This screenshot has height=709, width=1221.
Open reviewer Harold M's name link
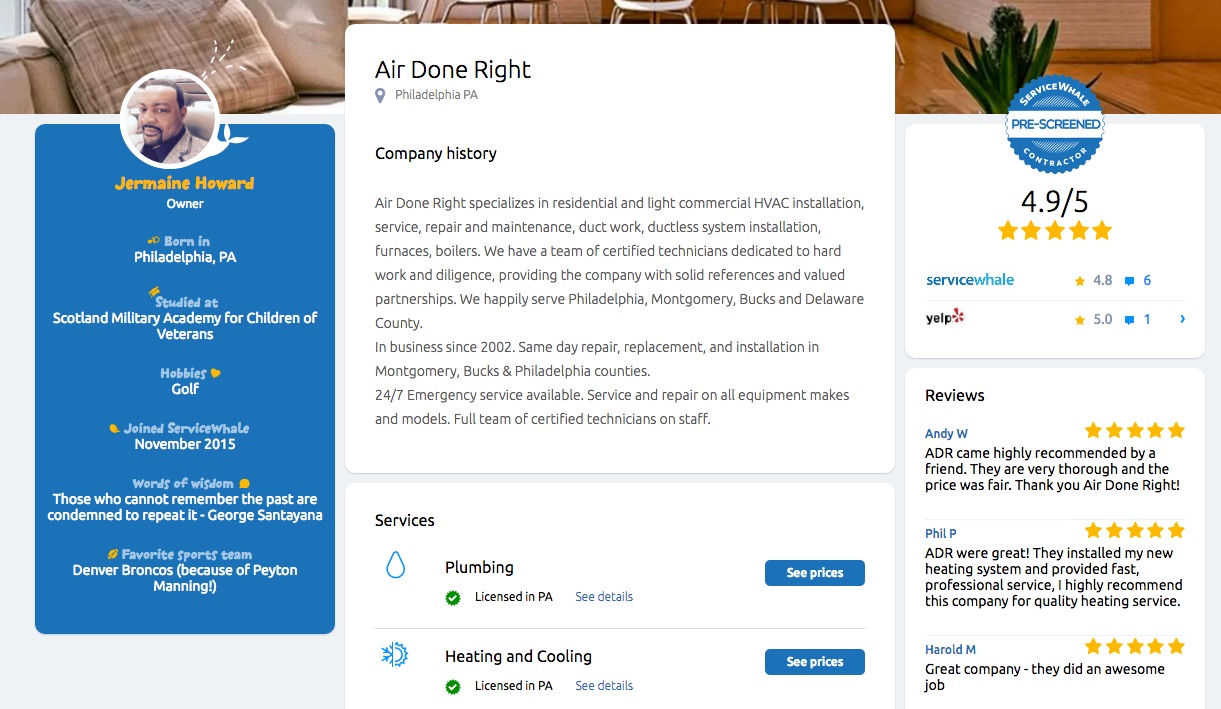point(950,649)
